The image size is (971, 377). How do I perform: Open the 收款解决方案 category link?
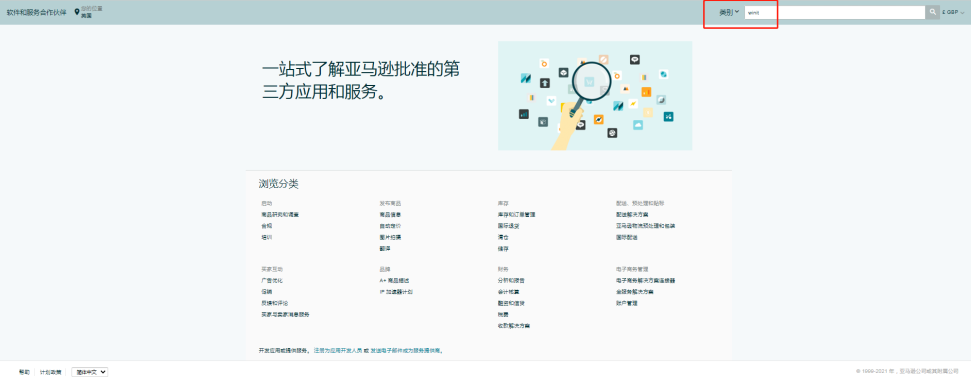[513, 326]
